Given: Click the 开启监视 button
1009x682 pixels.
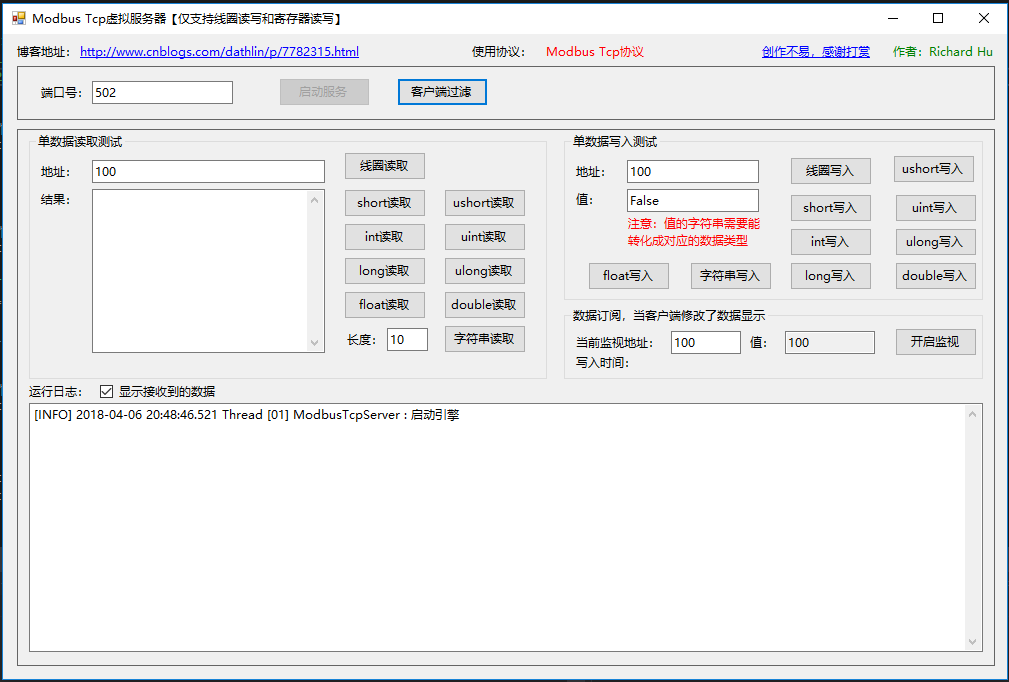Looking at the screenshot, I should tap(936, 342).
